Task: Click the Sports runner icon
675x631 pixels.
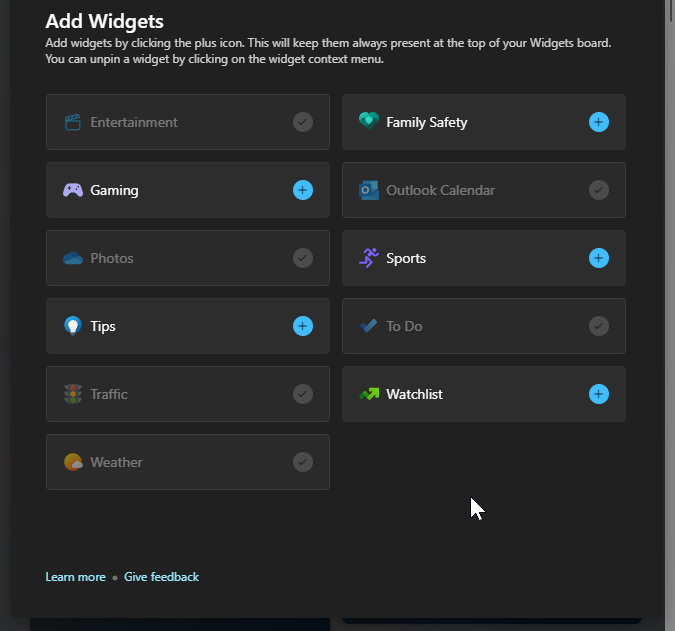Action: (369, 258)
